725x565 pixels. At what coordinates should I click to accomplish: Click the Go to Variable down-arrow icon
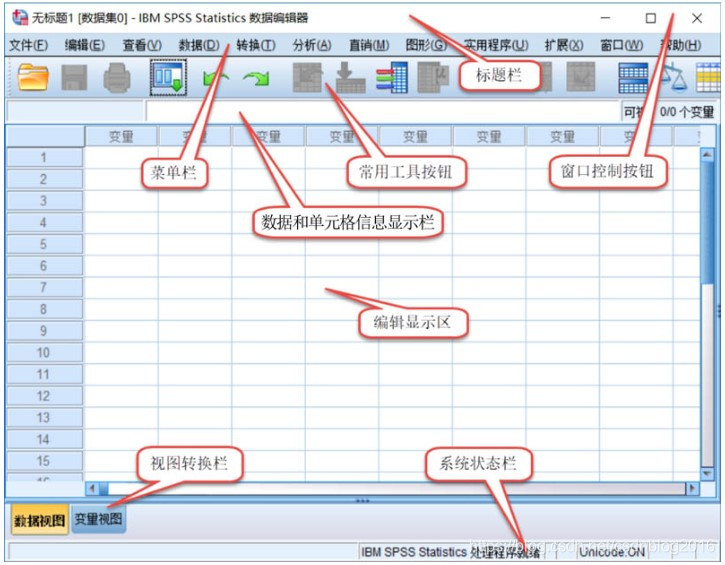(x=350, y=77)
